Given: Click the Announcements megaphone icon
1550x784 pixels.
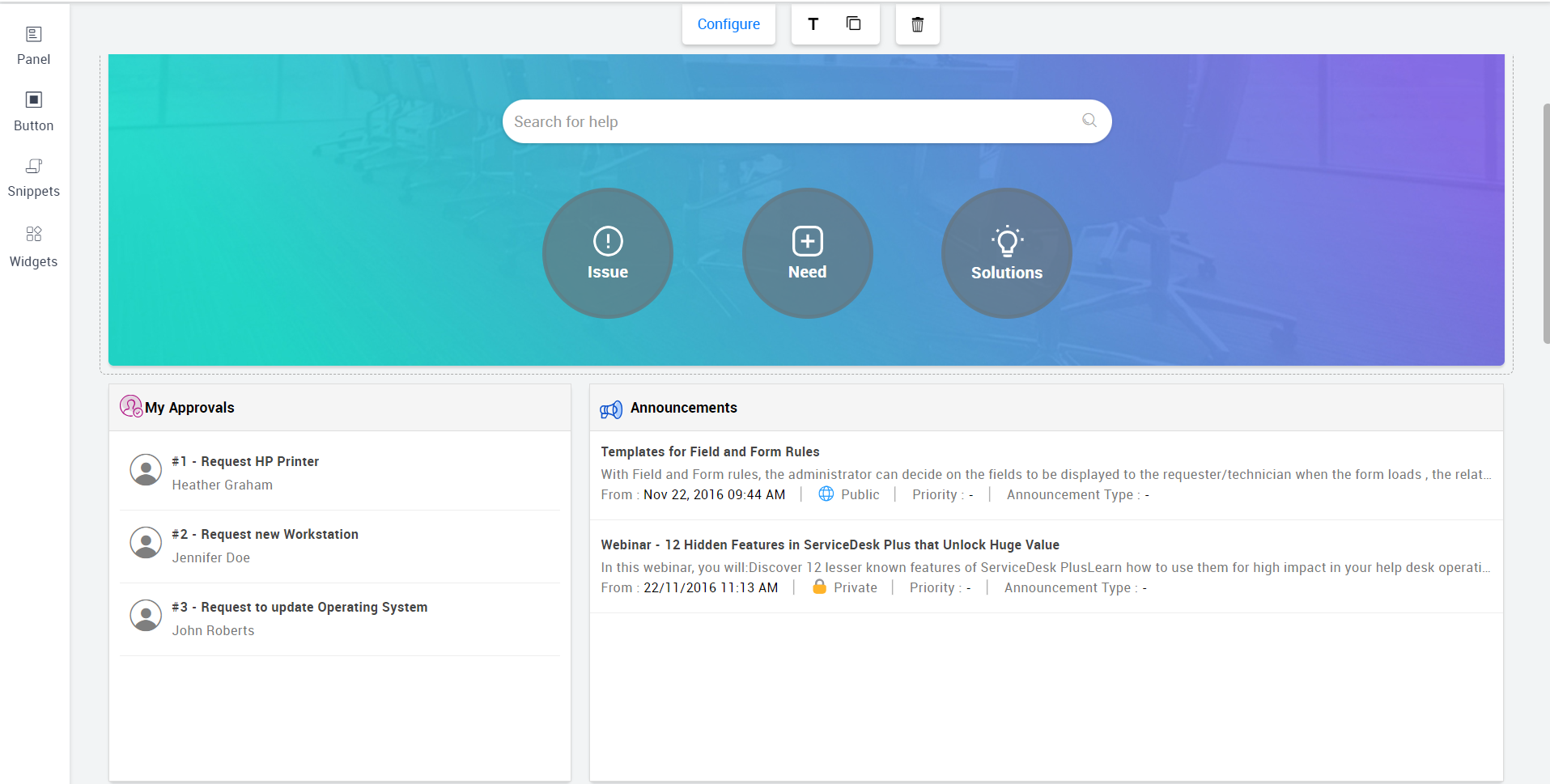Looking at the screenshot, I should 611,409.
